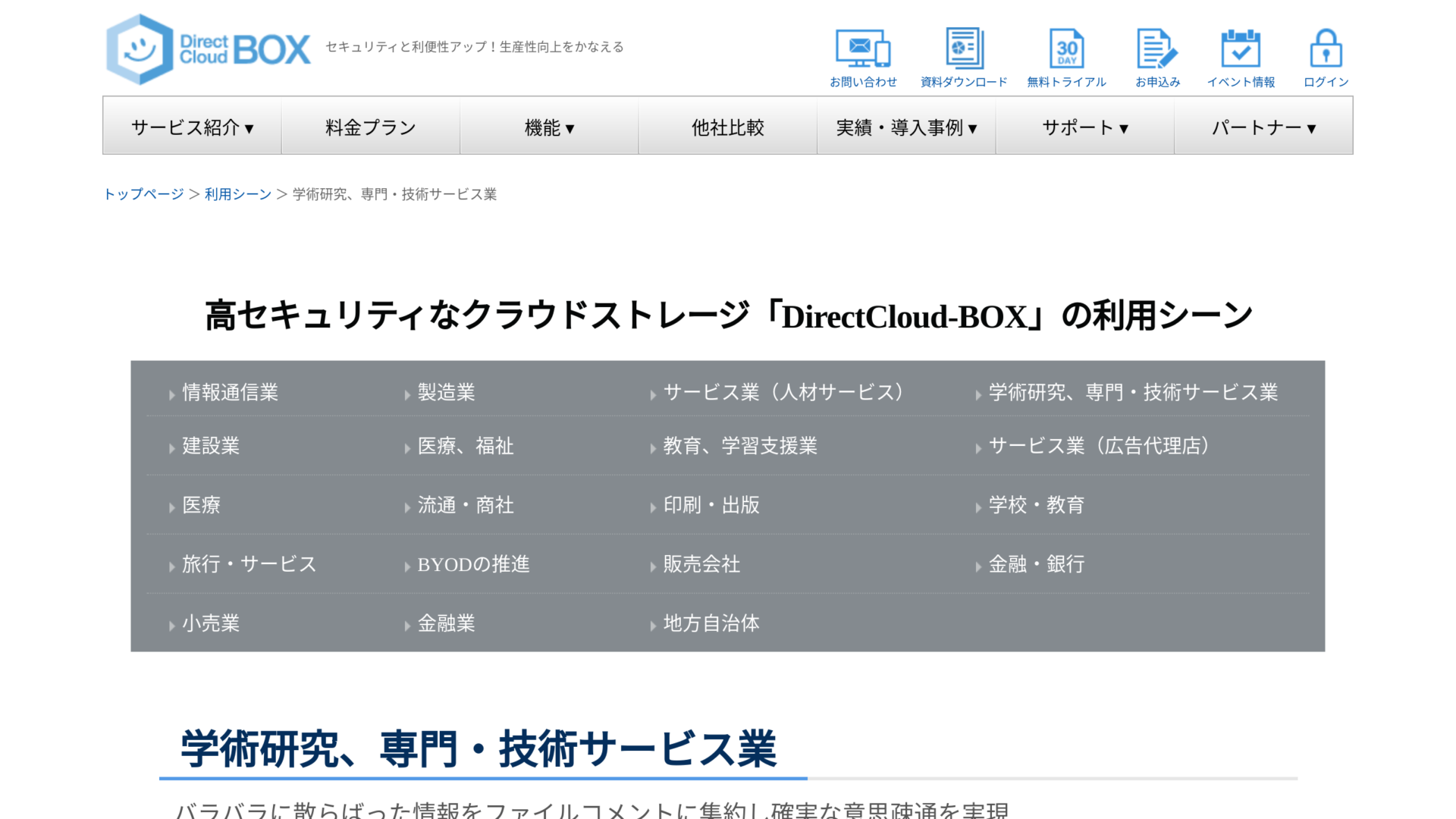This screenshot has width=1456, height=819.
Task: Expand the サービス紹介 dropdown menu
Action: (192, 127)
